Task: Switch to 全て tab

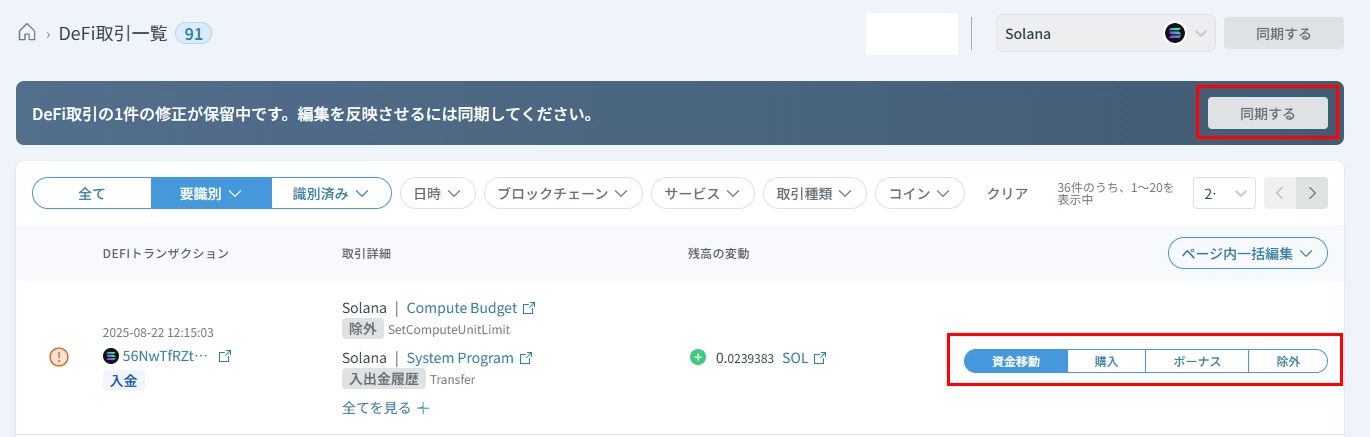Action: (x=92, y=193)
